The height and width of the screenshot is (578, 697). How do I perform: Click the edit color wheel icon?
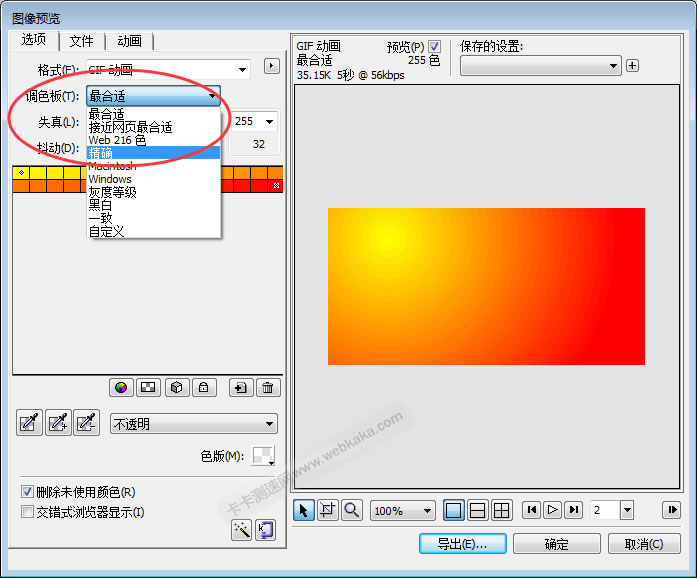coord(121,388)
